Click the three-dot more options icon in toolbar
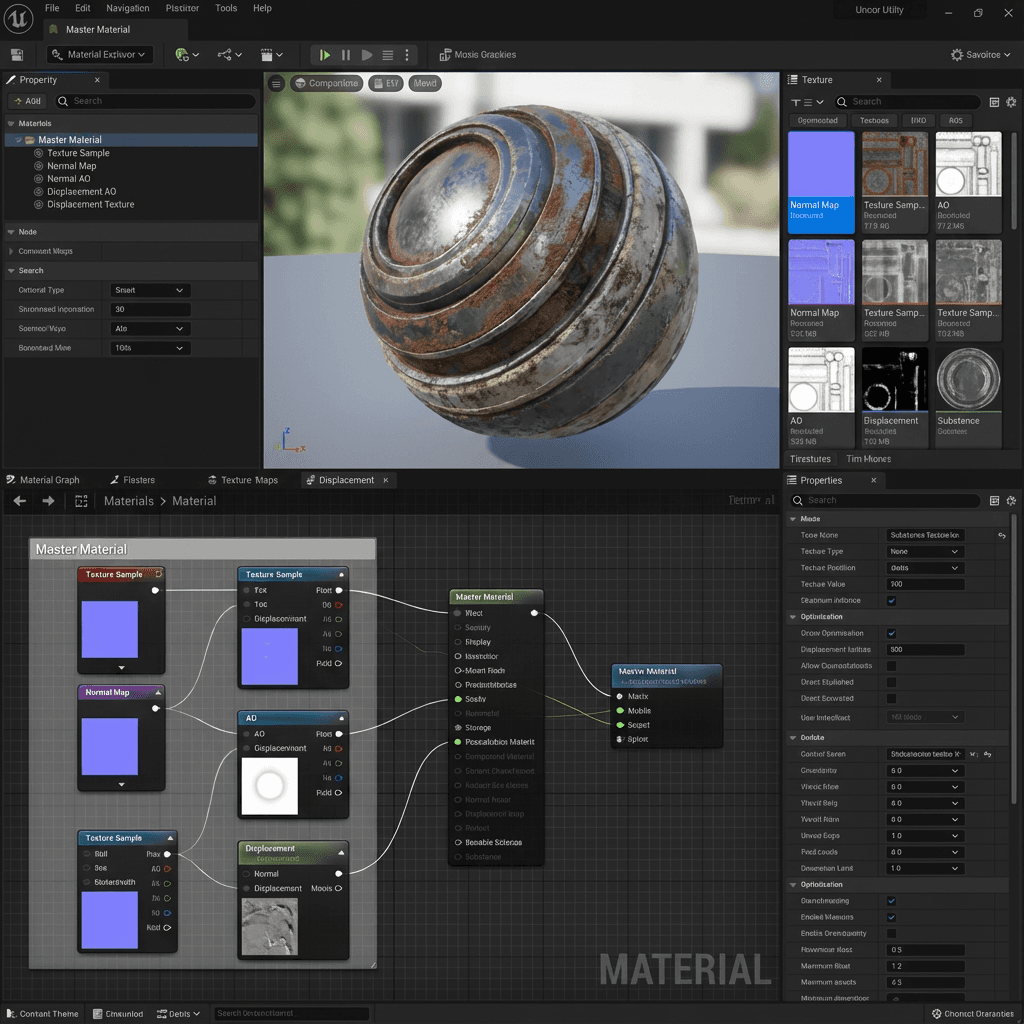Viewport: 1024px width, 1024px height. click(407, 55)
